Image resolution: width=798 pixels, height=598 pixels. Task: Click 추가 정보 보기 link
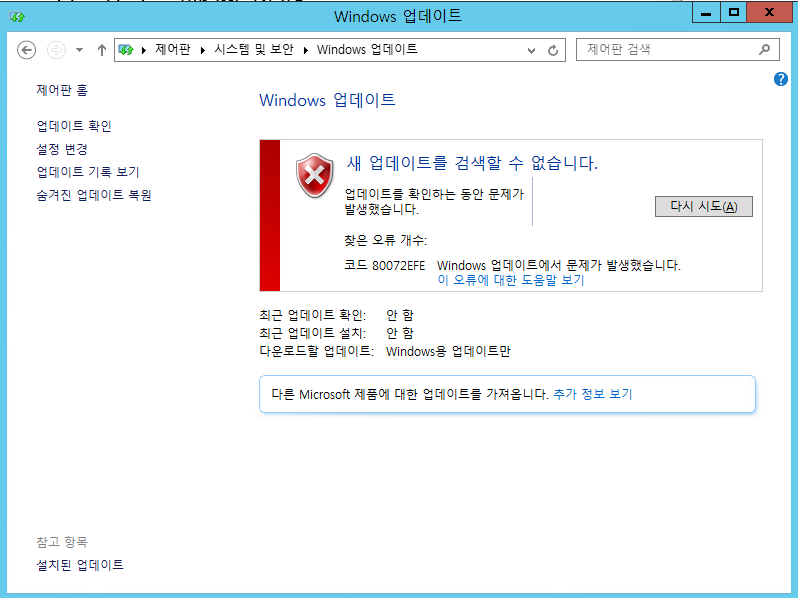point(592,394)
